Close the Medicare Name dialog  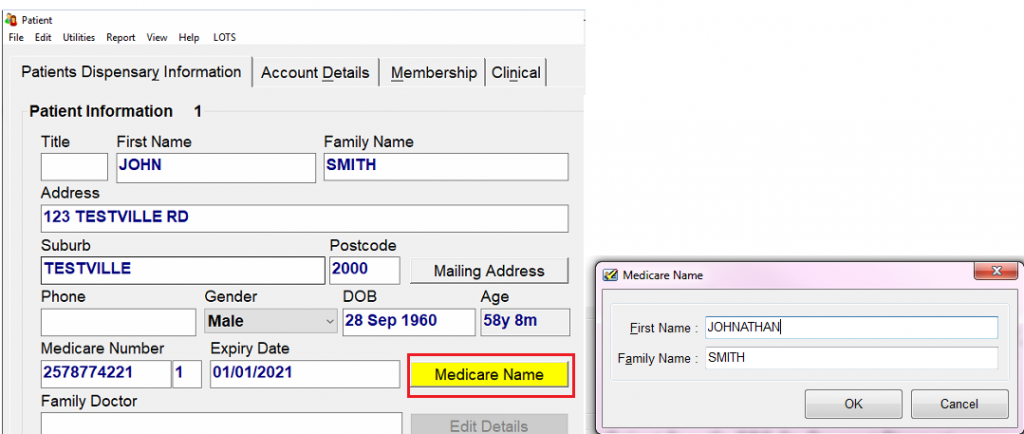click(x=995, y=272)
